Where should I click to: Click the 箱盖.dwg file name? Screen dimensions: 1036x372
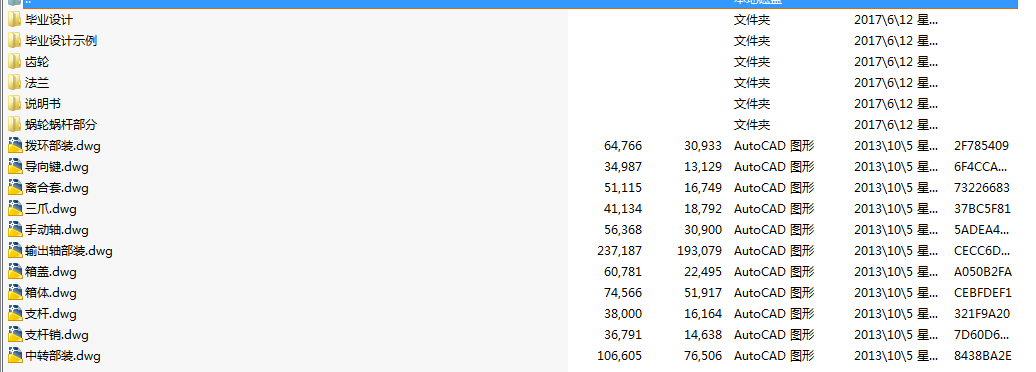click(51, 272)
